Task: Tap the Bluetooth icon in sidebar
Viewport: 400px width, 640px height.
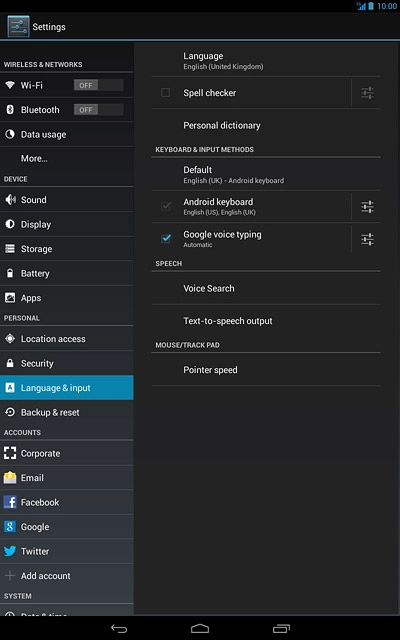Action: 10,109
